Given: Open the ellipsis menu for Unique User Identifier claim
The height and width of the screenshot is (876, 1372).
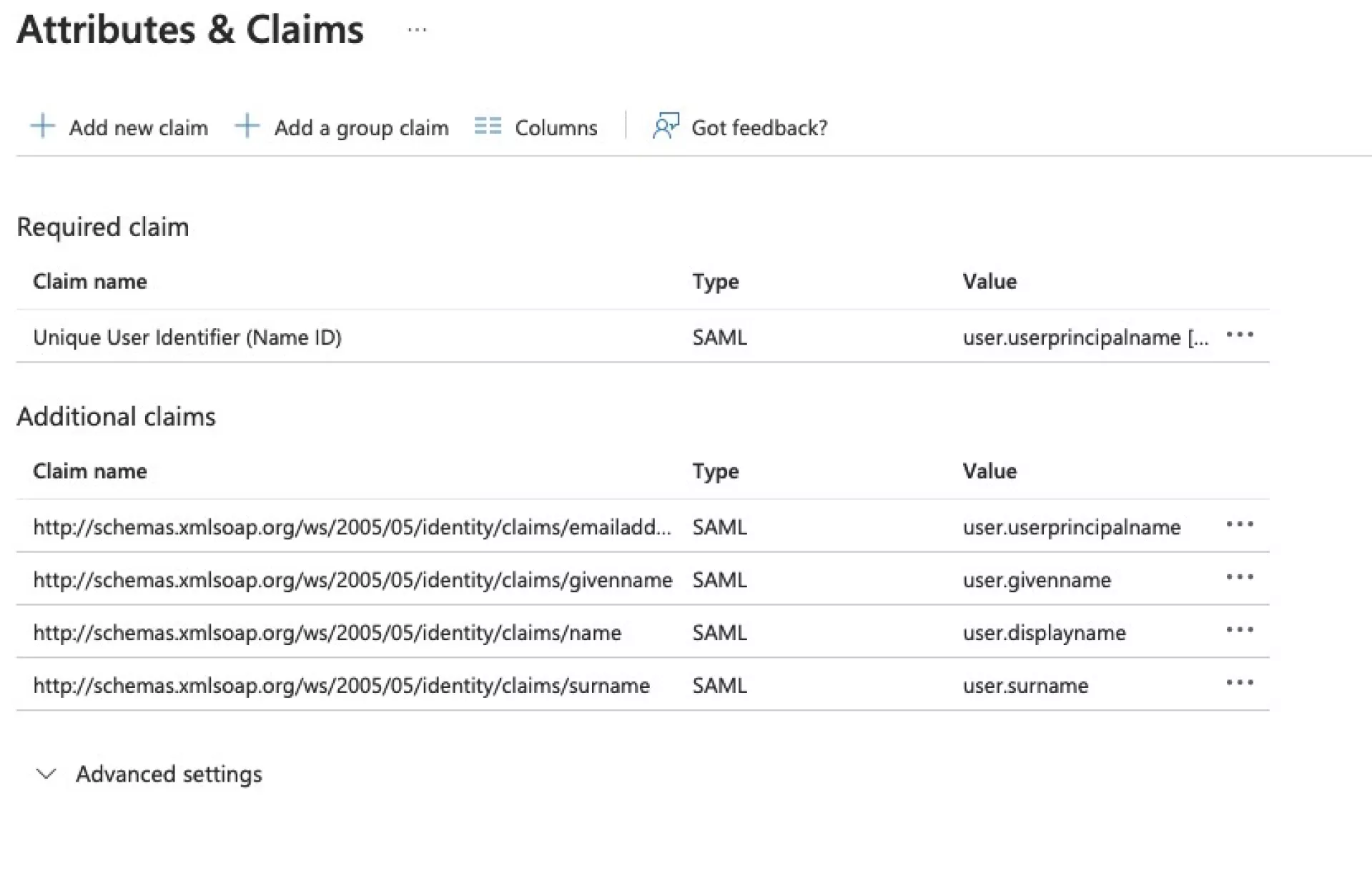Looking at the screenshot, I should pyautogui.click(x=1240, y=335).
